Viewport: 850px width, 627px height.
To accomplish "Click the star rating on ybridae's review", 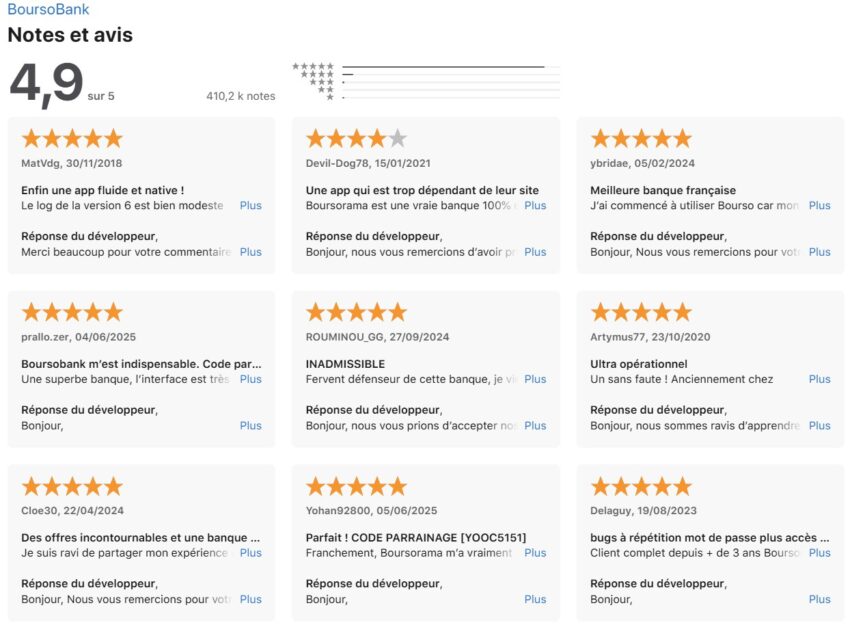I will pyautogui.click(x=641, y=139).
